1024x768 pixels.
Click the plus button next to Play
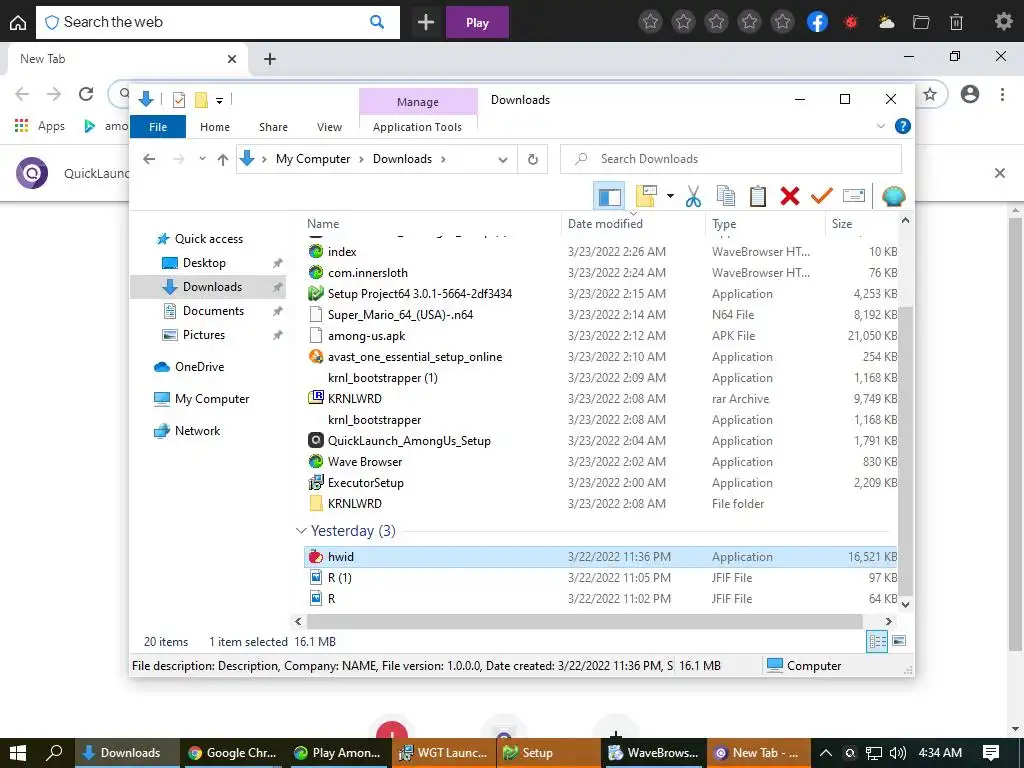click(x=426, y=22)
